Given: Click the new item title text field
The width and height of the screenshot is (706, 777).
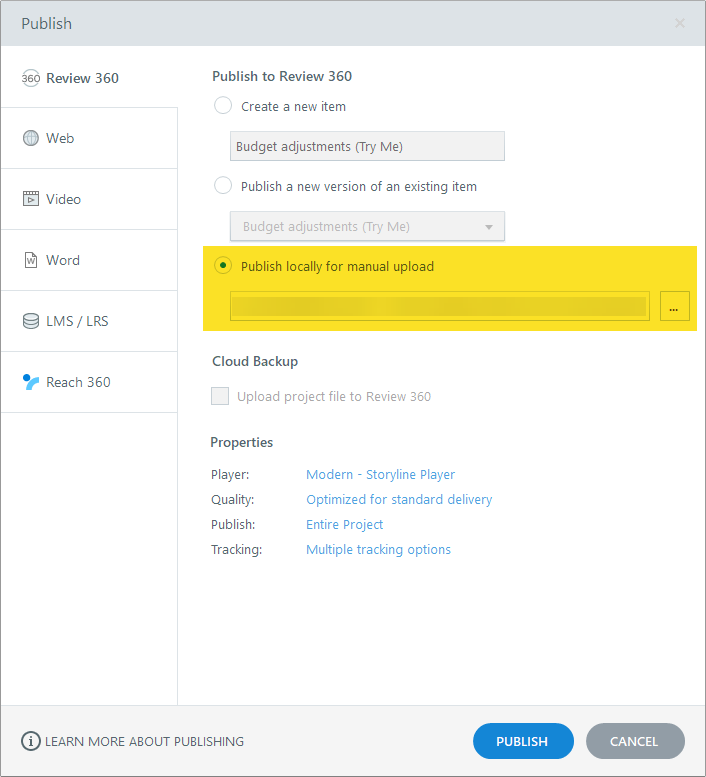Looking at the screenshot, I should [x=367, y=146].
